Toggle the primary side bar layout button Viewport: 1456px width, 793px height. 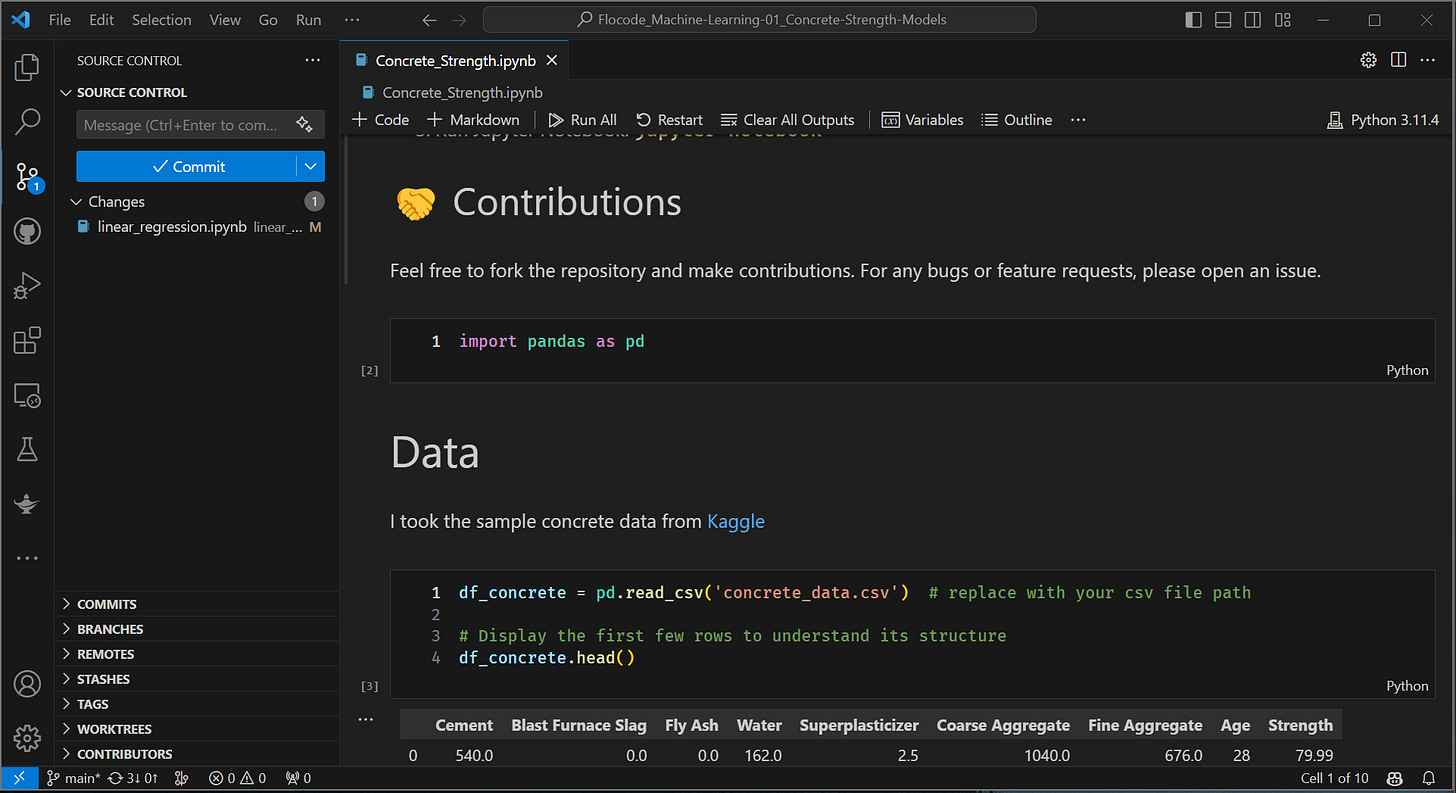coord(1193,20)
